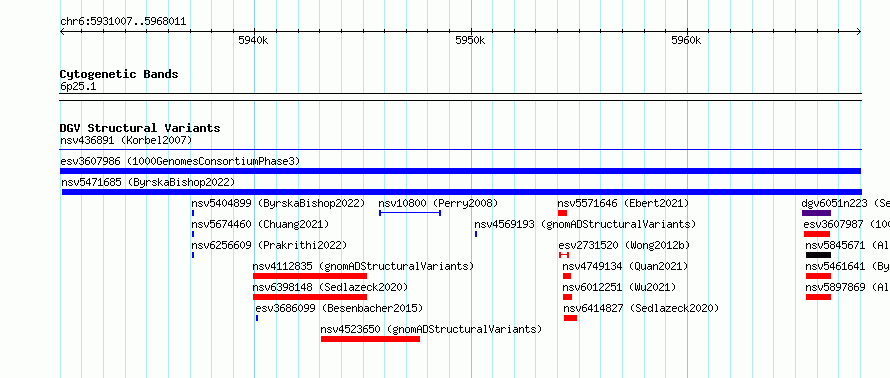The height and width of the screenshot is (378, 890).
Task: Click the blue tick under nsv5404899
Action: pos(193,213)
